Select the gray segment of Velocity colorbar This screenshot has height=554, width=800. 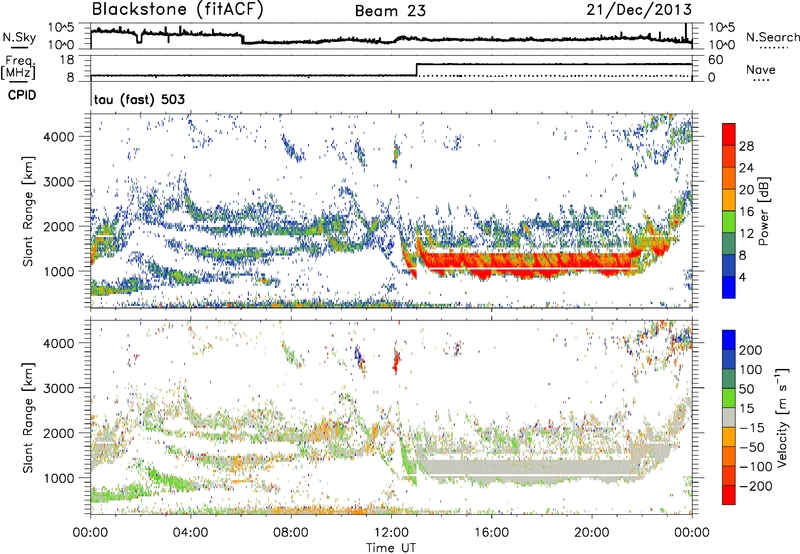(729, 417)
